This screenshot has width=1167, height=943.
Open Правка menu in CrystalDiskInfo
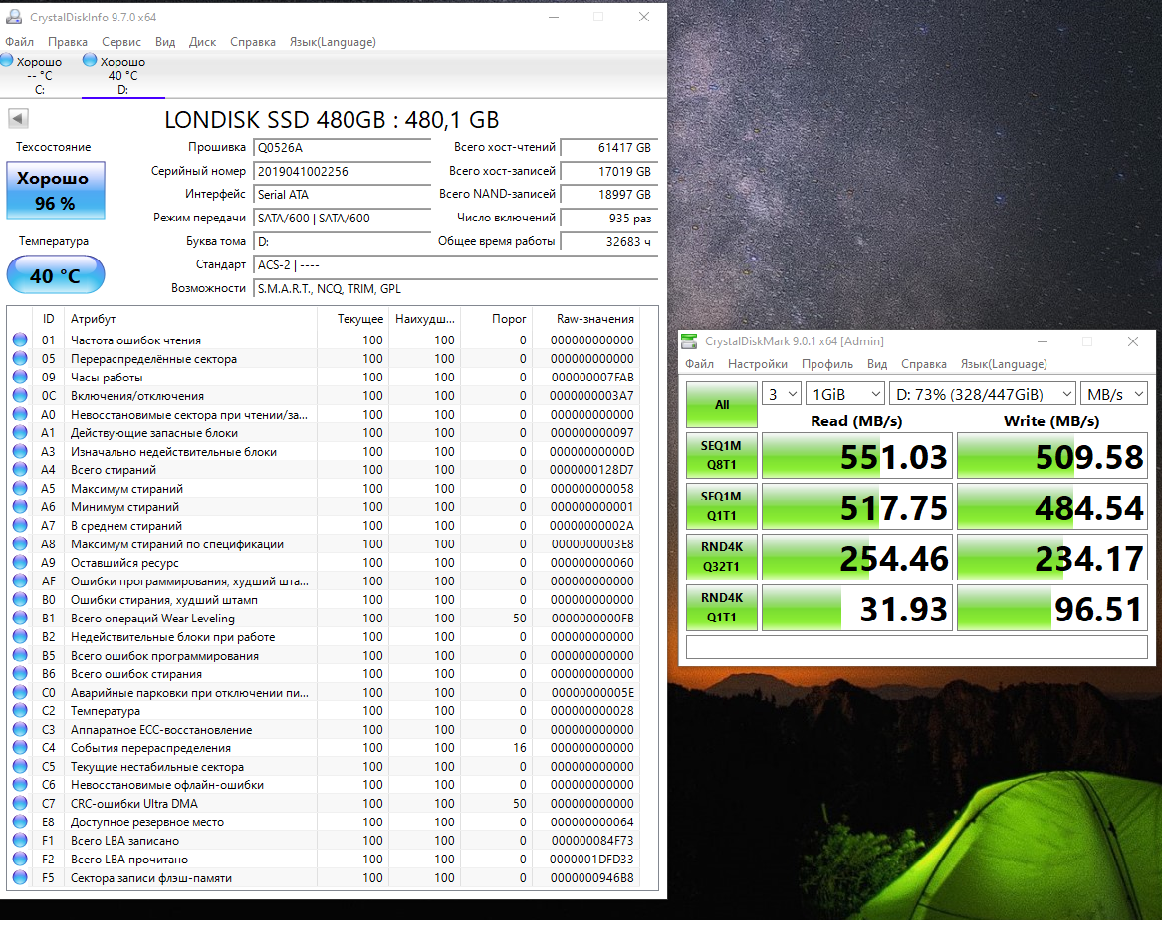[x=68, y=42]
